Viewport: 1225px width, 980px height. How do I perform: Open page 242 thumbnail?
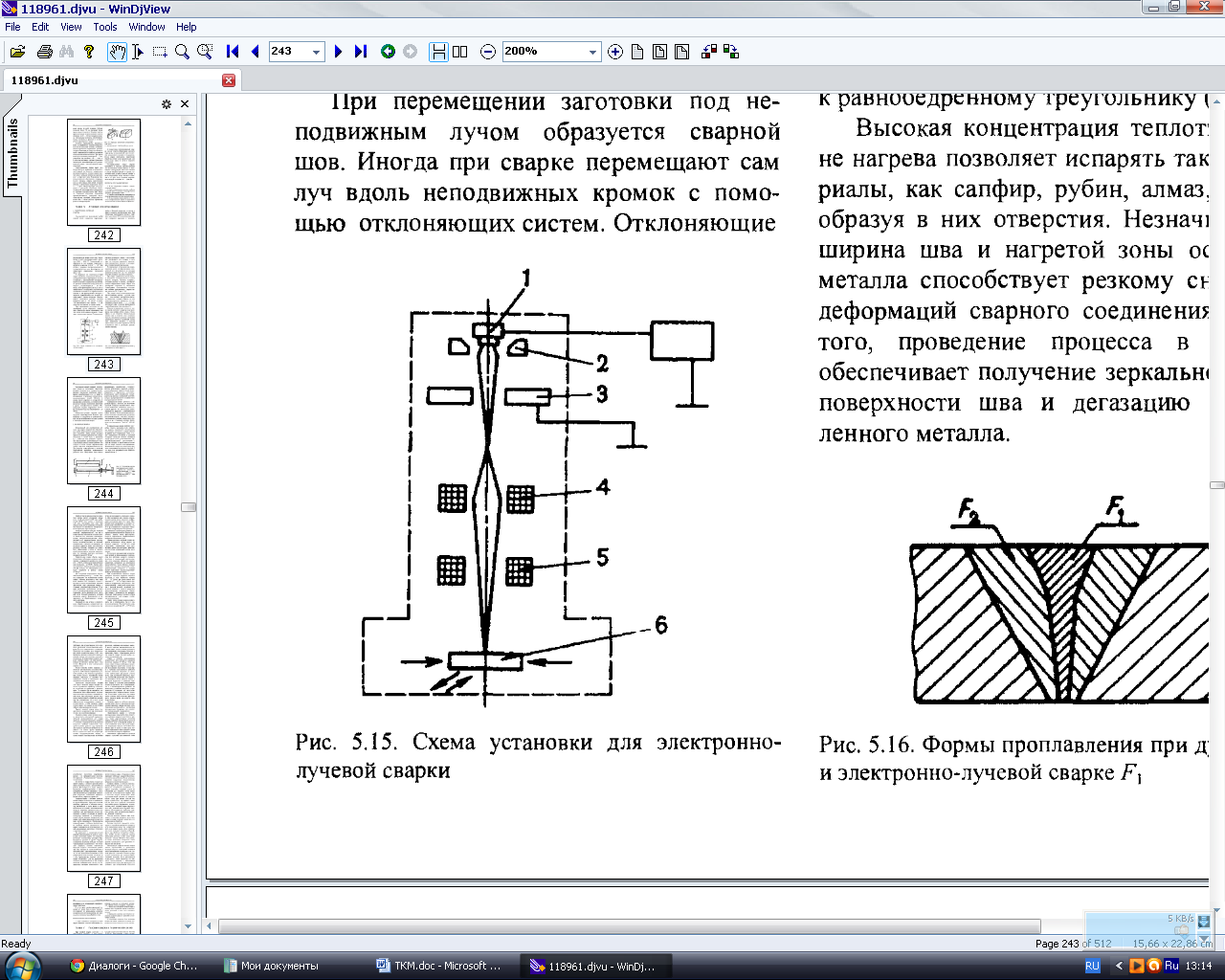pos(103,172)
